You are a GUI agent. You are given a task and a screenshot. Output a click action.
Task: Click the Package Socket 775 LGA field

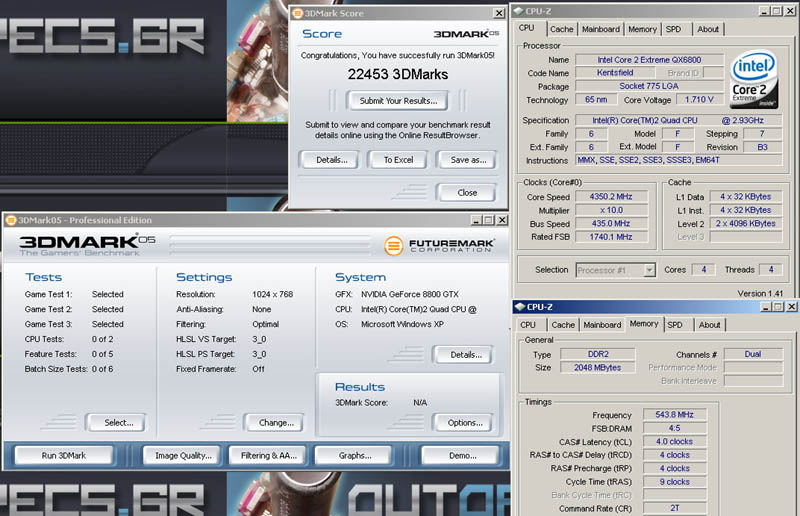coord(649,86)
